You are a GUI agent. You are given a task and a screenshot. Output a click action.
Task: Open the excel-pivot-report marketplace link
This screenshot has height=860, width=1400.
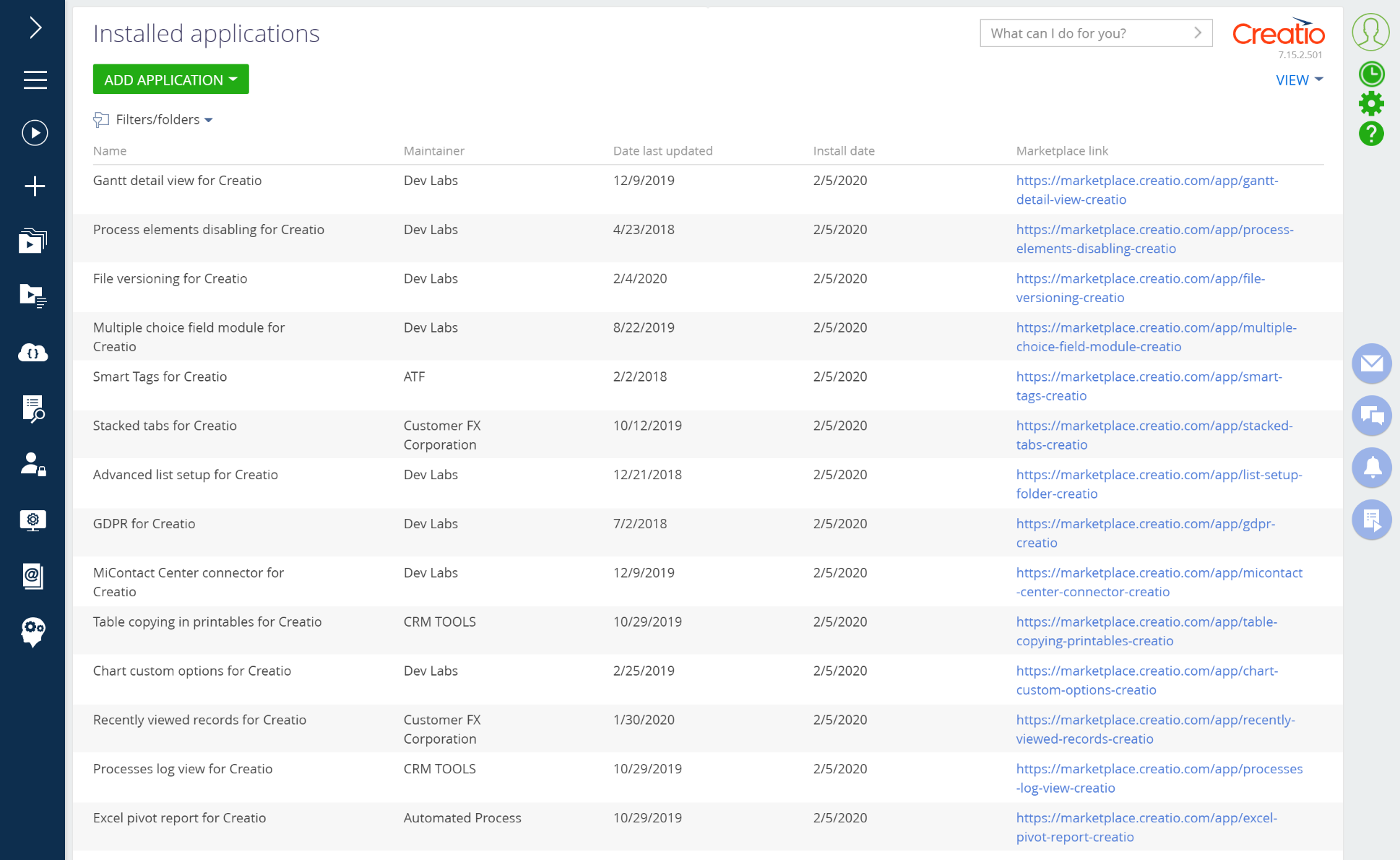point(1147,829)
